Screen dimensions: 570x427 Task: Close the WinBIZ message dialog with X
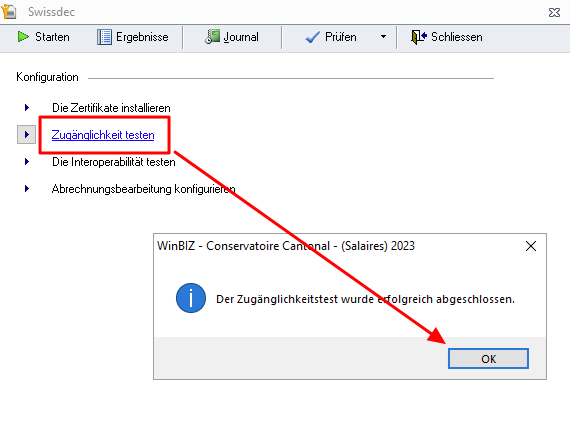[x=531, y=246]
